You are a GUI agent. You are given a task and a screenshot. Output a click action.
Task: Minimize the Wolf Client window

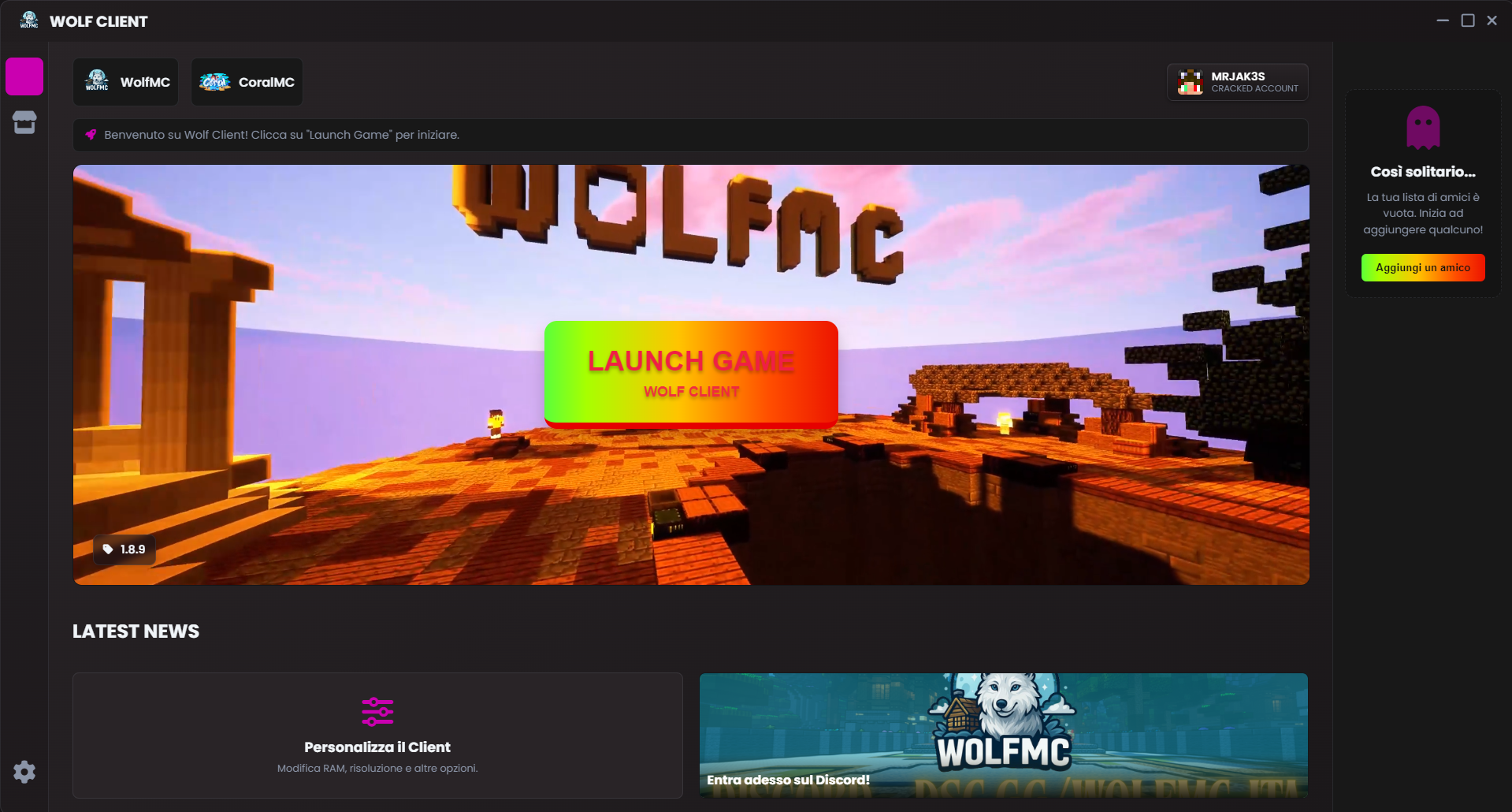(1443, 20)
